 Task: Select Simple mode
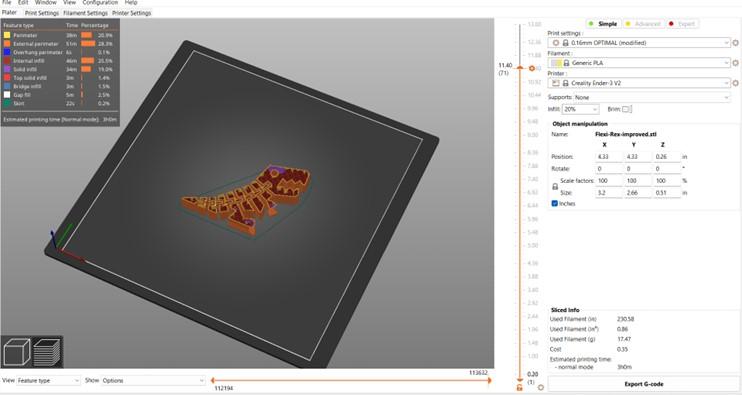[603, 24]
